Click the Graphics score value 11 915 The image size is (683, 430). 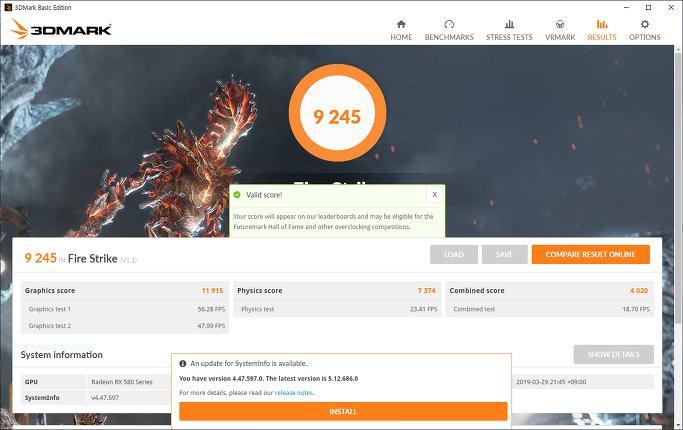tap(212, 291)
